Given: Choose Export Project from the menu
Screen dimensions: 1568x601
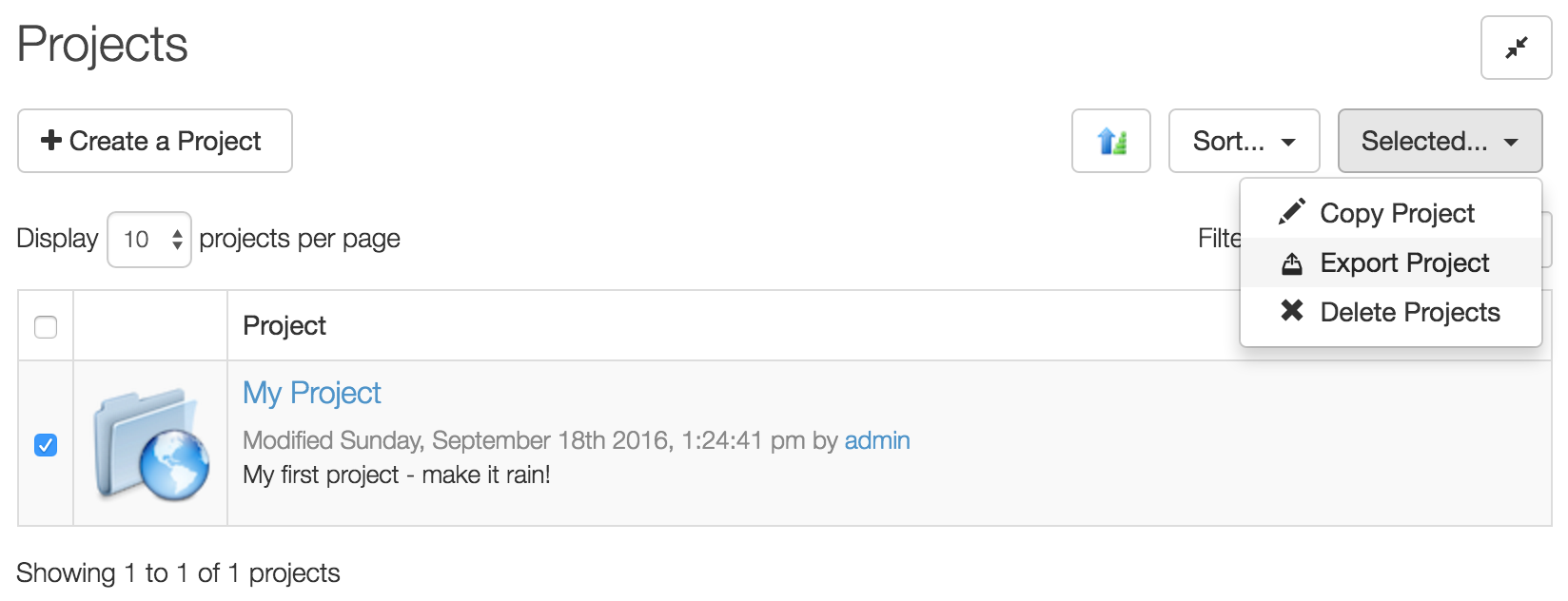Looking at the screenshot, I should coord(1391,262).
